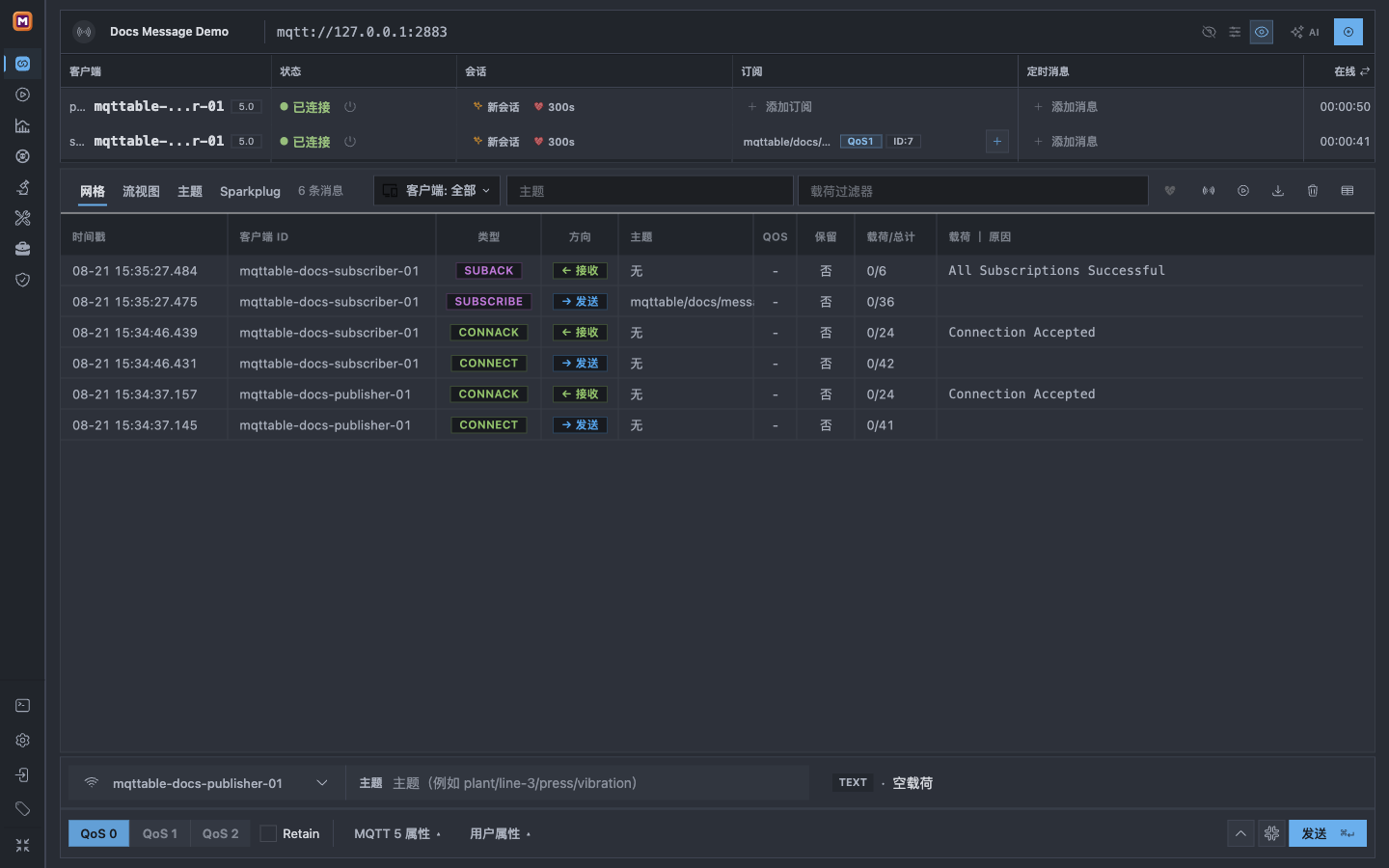Click the replay circle icon in message toolbar
The image size is (1389, 868).
tap(1243, 191)
